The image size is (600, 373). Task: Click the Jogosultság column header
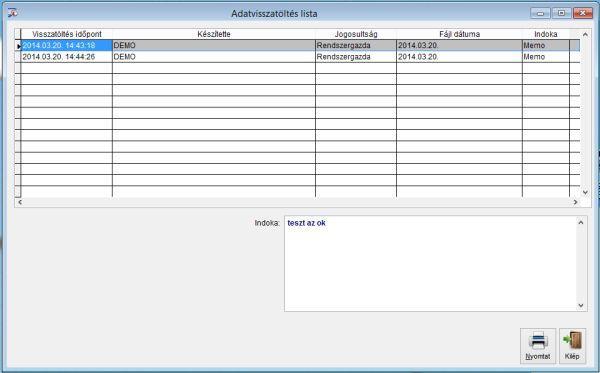click(356, 34)
